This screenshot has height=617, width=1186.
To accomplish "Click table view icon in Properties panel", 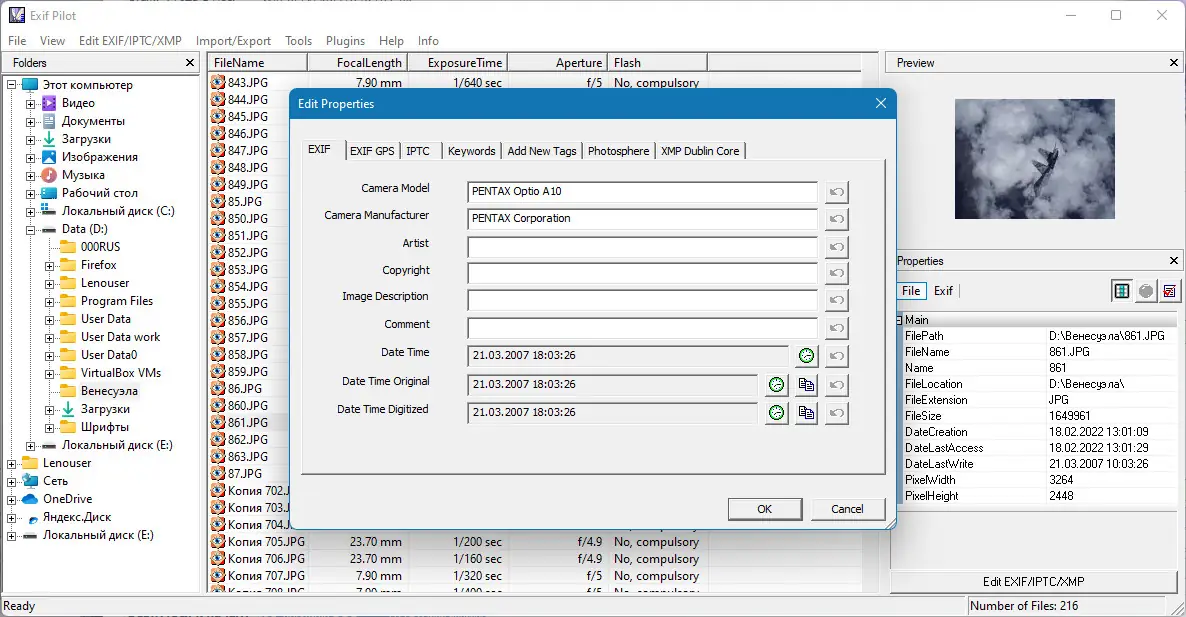I will [x=1122, y=290].
